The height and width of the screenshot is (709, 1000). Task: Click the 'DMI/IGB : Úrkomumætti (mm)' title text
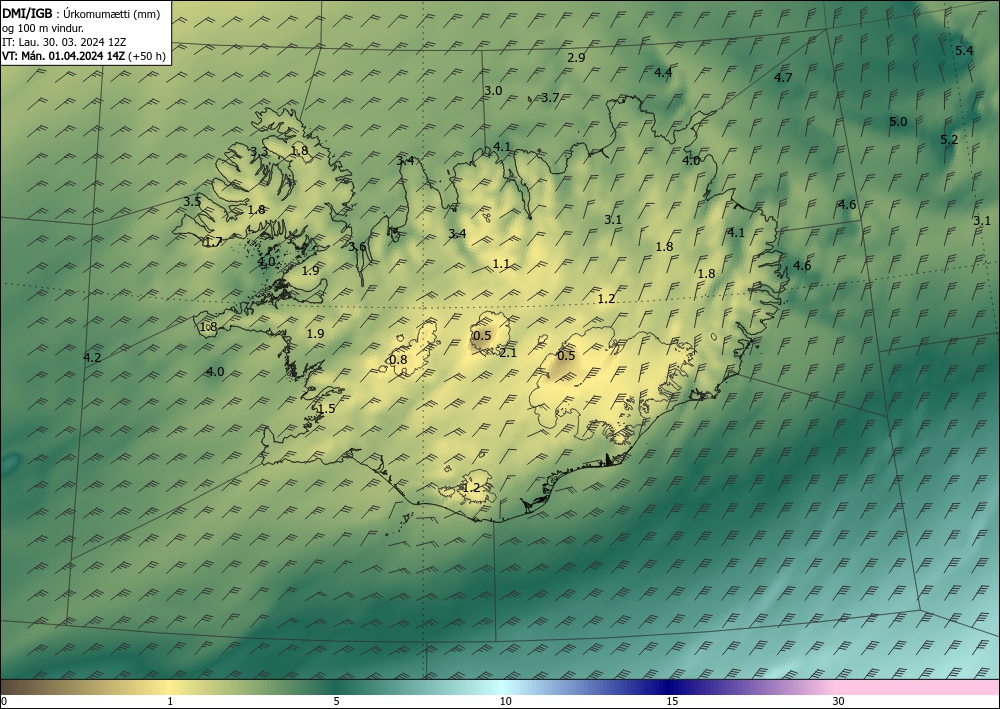point(81,14)
